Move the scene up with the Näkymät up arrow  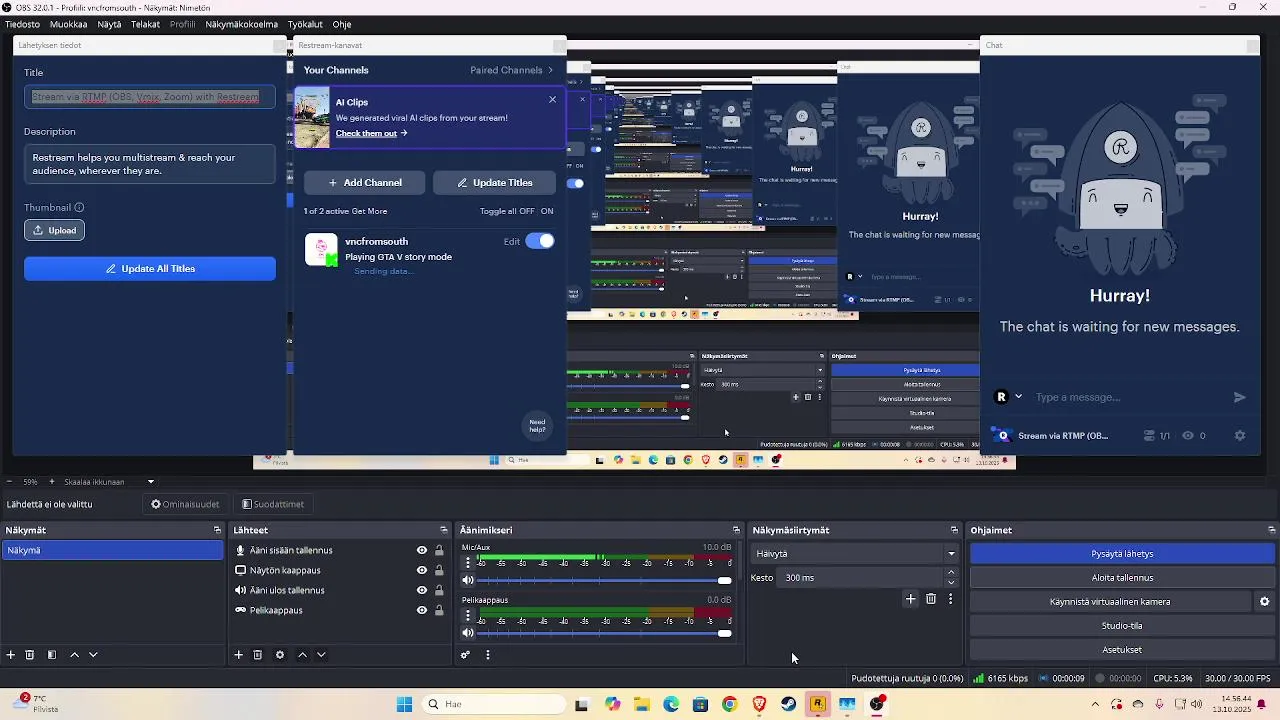click(x=74, y=655)
